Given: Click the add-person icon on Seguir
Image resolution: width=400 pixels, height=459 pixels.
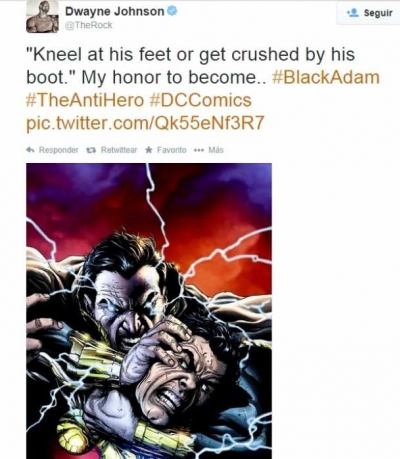Looking at the screenshot, I should point(353,13).
